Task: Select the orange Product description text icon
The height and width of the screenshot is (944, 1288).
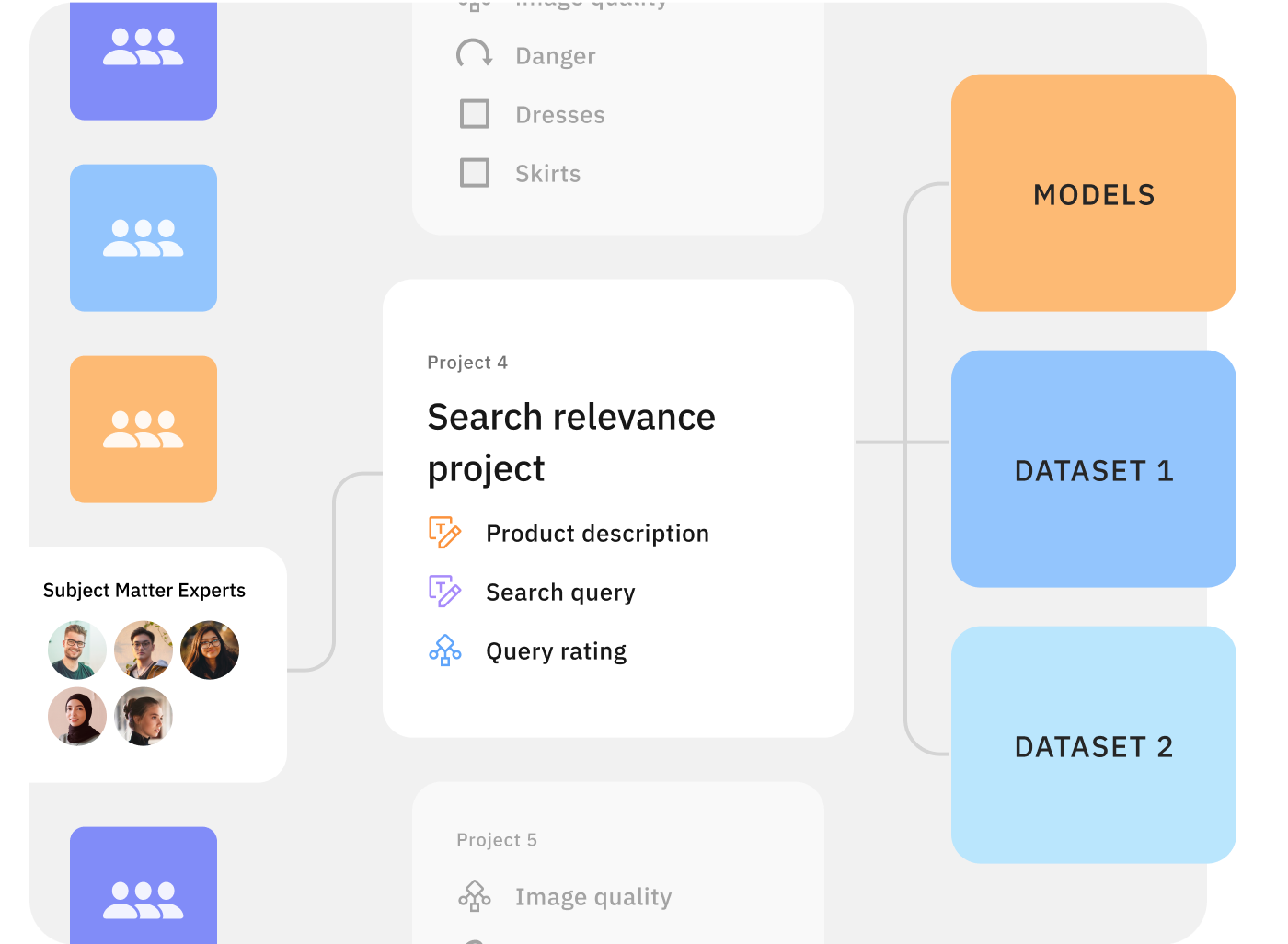Action: (x=445, y=531)
